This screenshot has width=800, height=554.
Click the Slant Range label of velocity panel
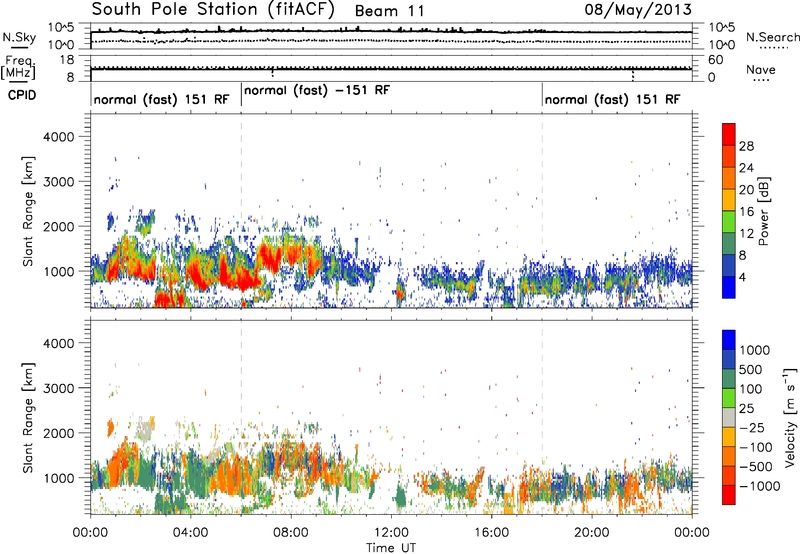pyautogui.click(x=28, y=417)
